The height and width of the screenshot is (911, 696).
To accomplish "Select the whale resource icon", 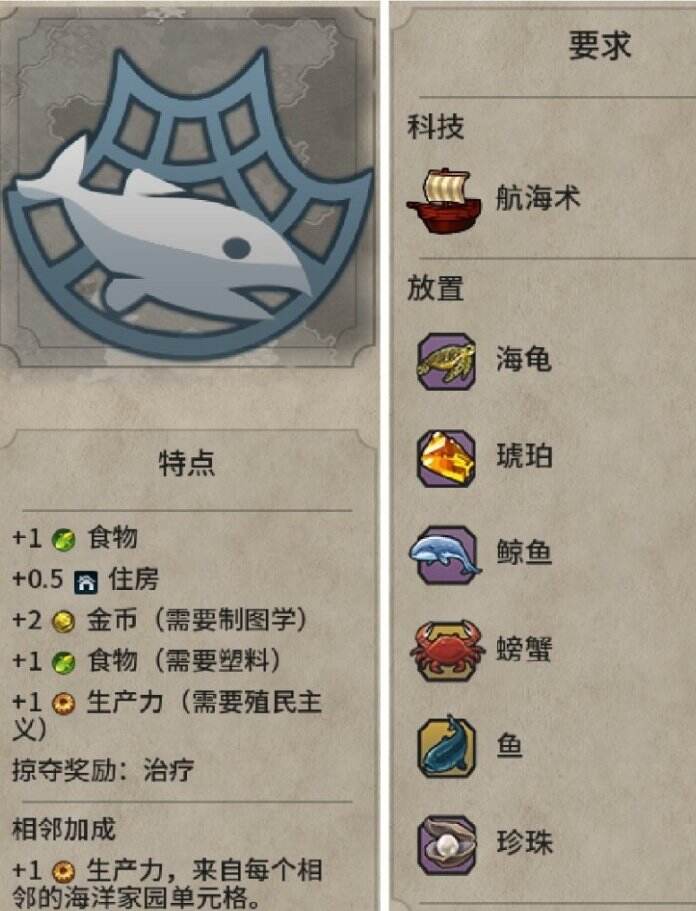I will (445, 555).
